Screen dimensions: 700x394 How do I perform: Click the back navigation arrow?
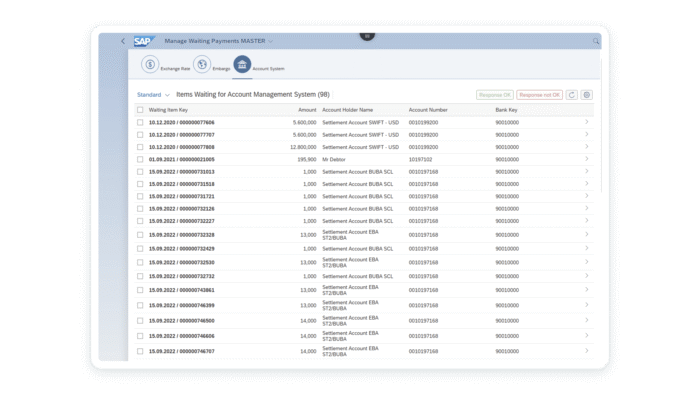coord(123,41)
